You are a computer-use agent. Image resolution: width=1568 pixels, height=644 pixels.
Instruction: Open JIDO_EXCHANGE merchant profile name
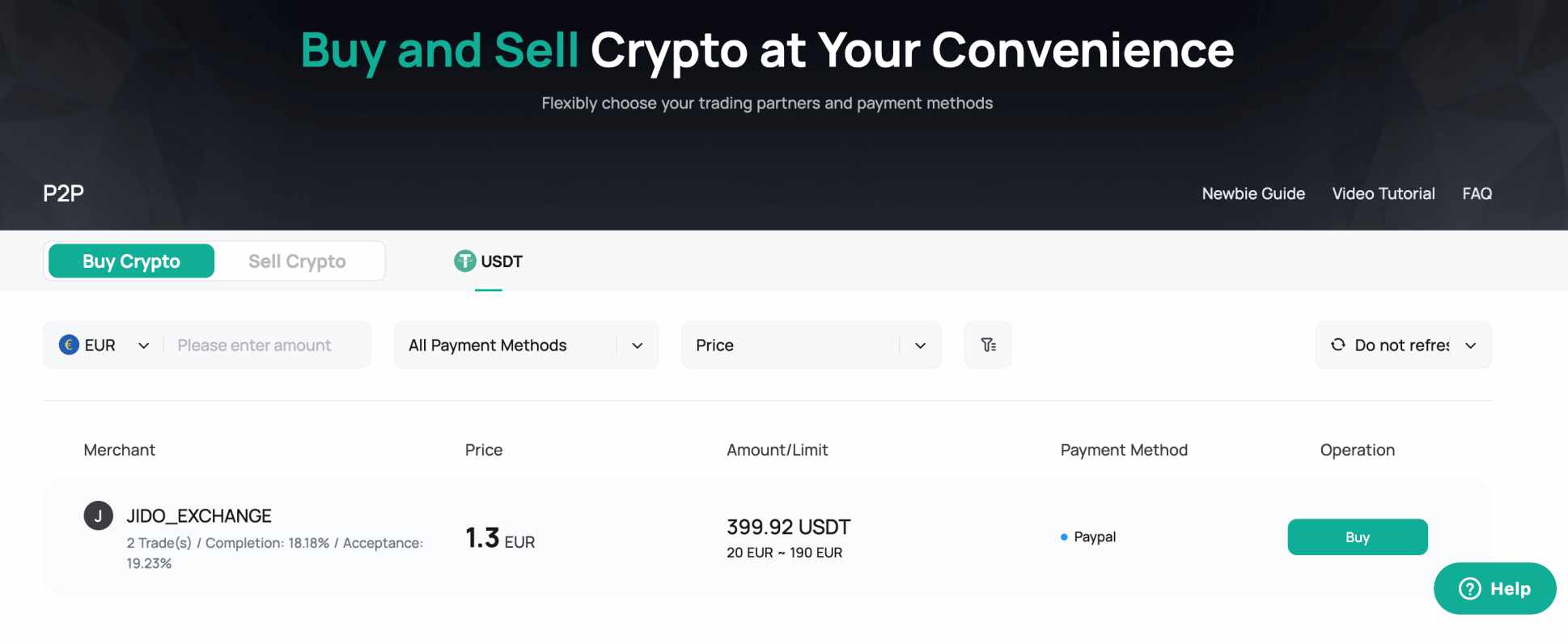pos(199,516)
